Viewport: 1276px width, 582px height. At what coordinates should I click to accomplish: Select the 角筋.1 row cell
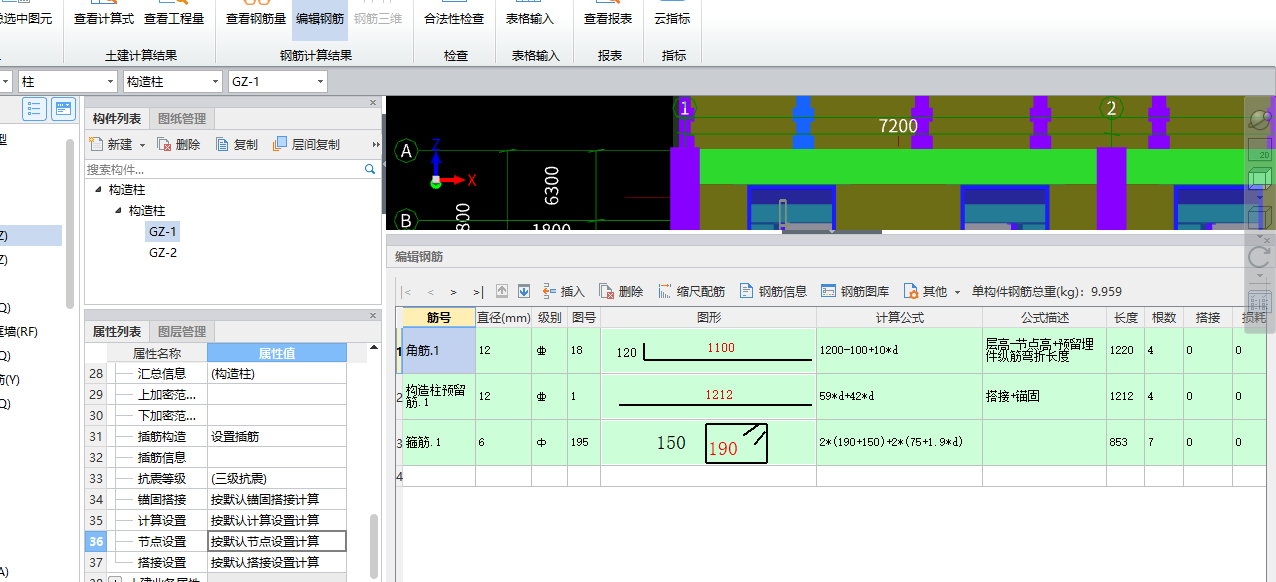coord(439,351)
